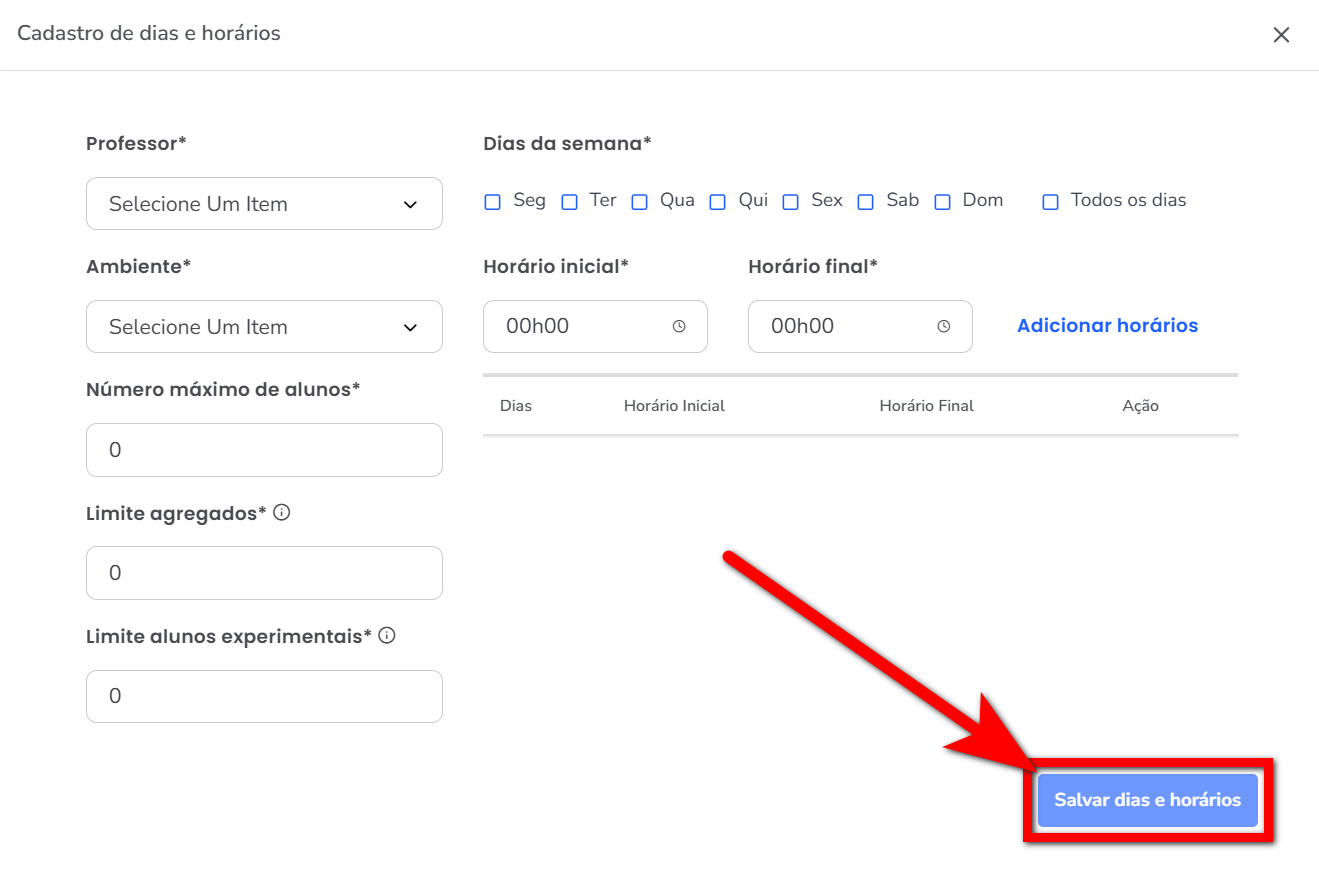Focus the Horário final time field

click(x=860, y=326)
